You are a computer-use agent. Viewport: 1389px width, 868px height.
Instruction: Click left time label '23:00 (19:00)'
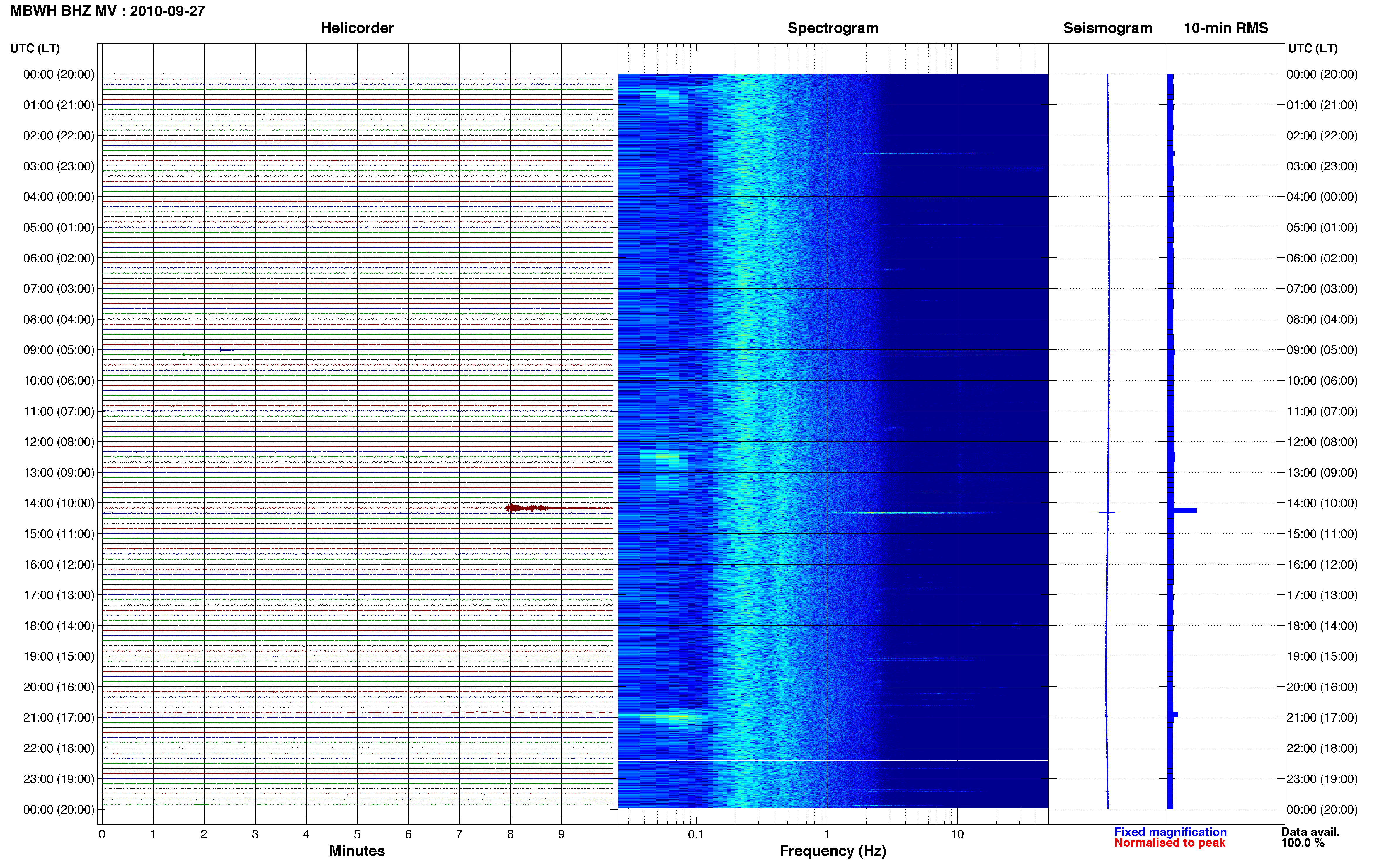click(59, 778)
